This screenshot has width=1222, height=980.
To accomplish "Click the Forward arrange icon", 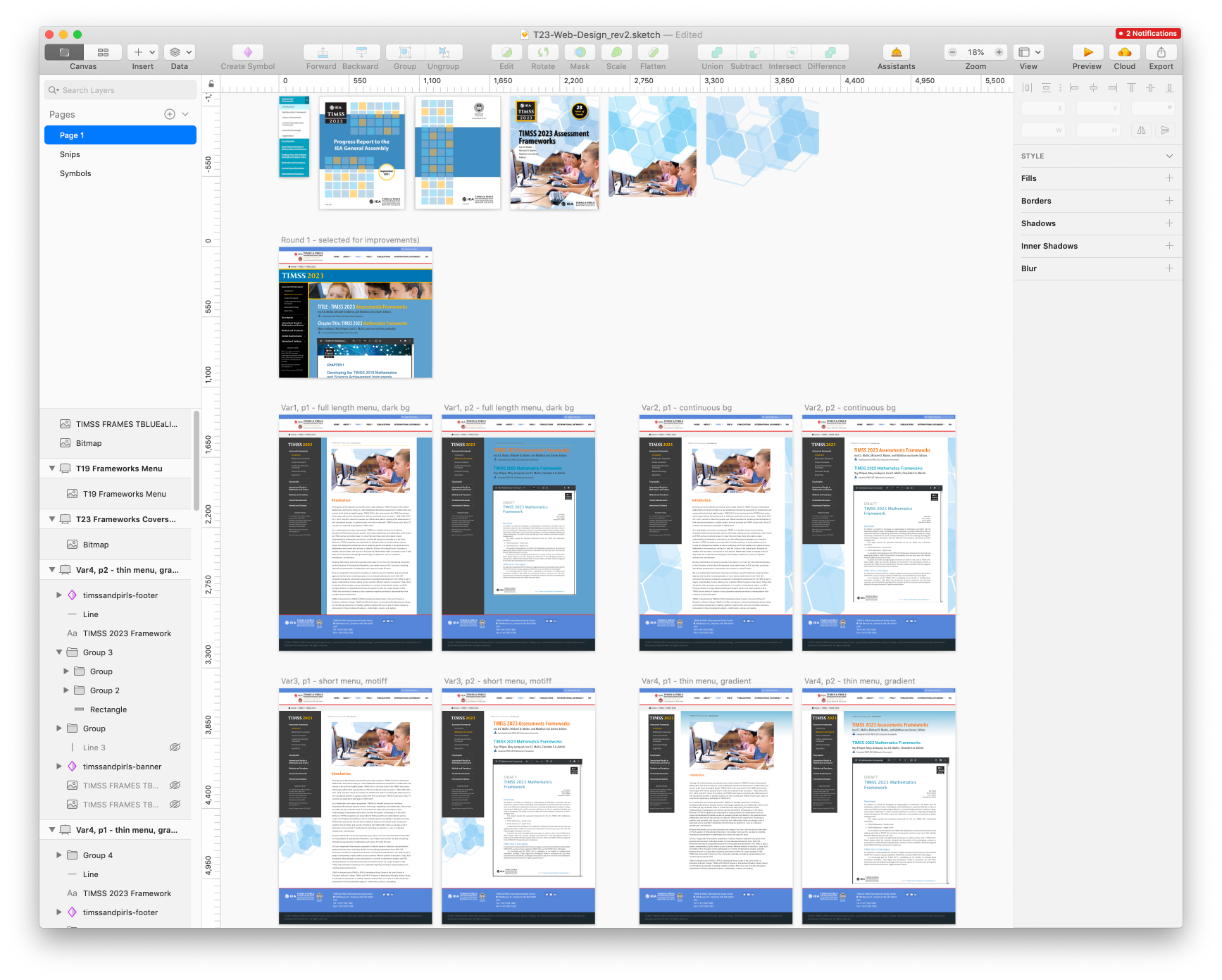I will 322,52.
